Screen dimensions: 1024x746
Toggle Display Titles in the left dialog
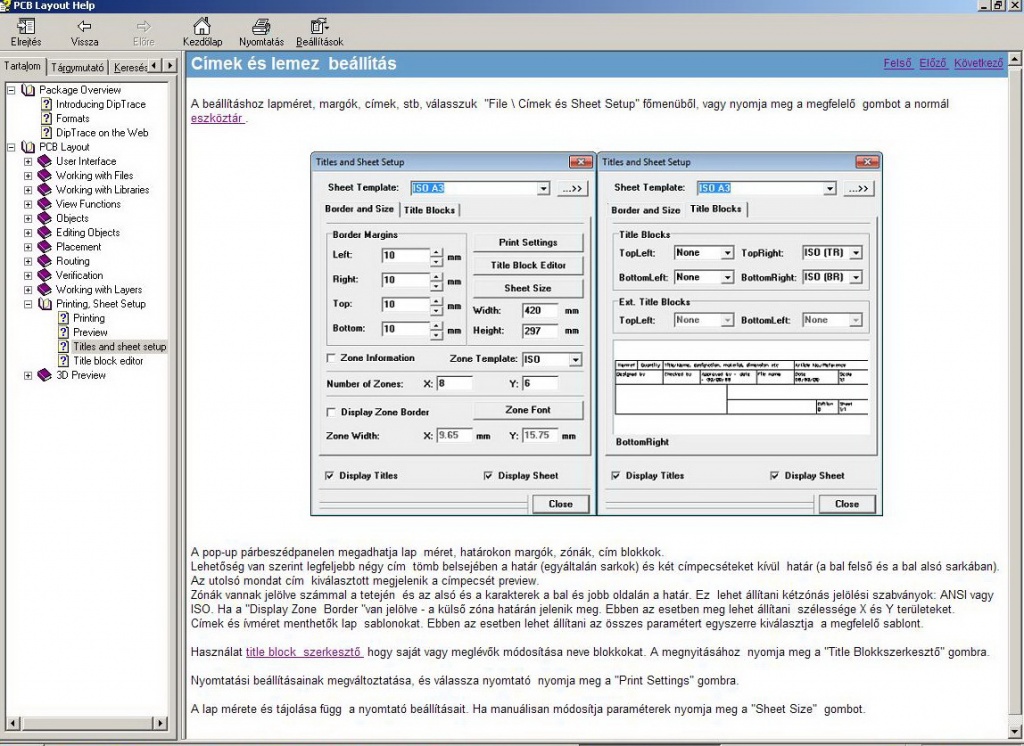[329, 476]
